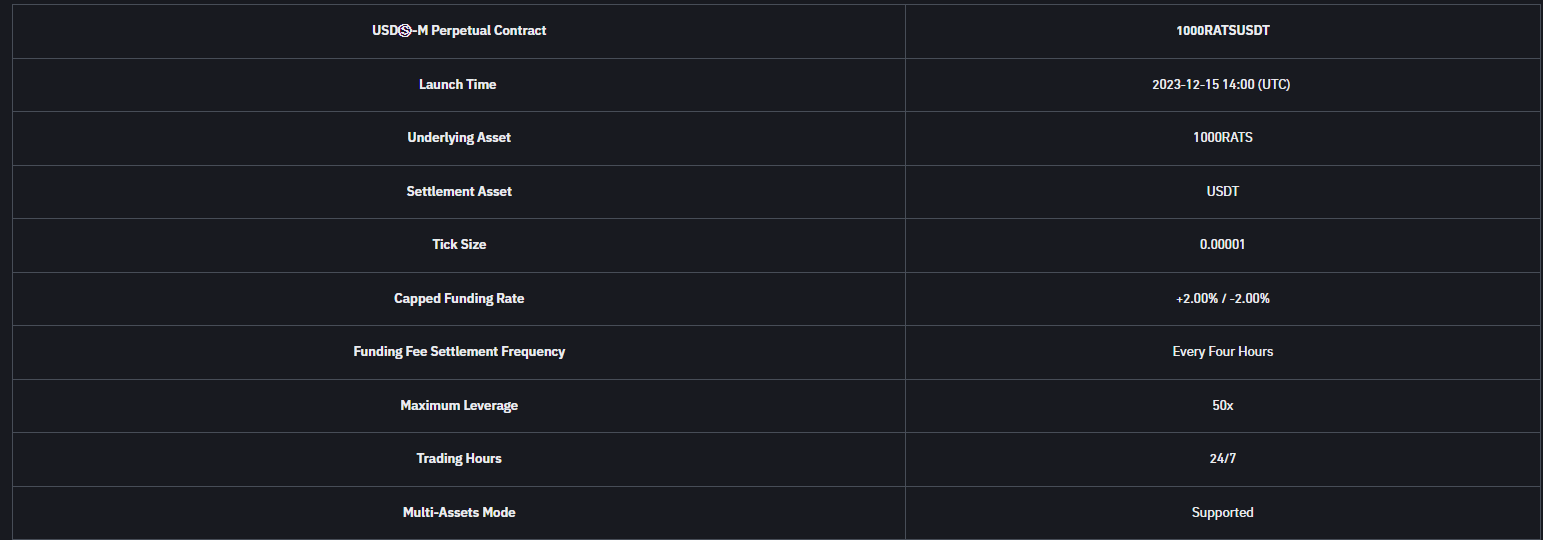Click the Trading Hours label

(459, 458)
